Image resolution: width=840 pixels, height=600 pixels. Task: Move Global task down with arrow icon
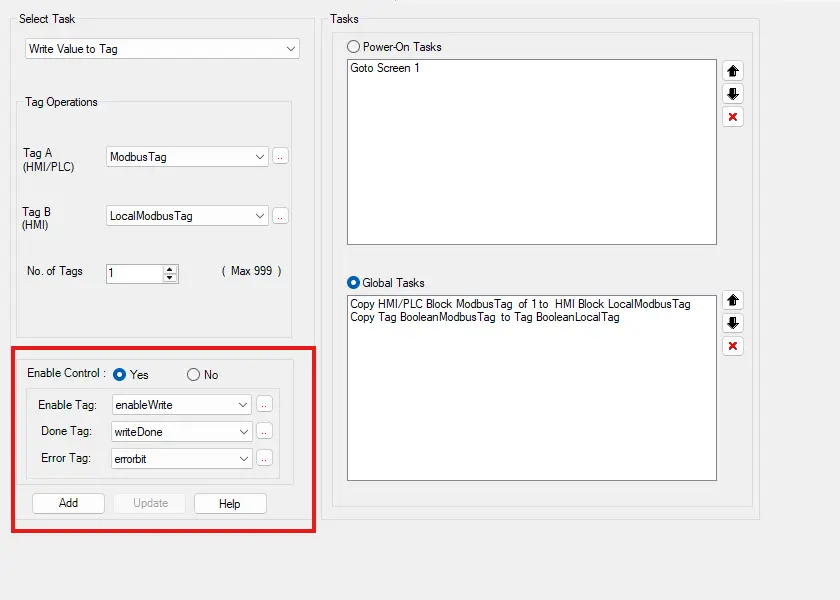[x=733, y=323]
